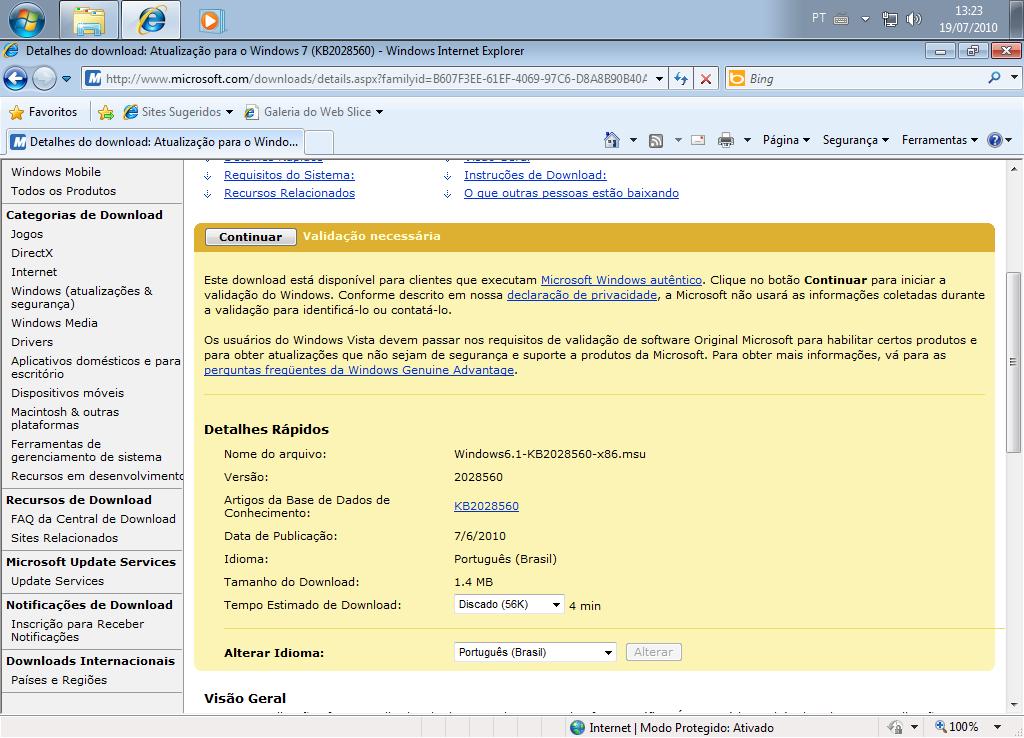Open Galeria do Web Slice item
The image size is (1024, 738).
tap(313, 112)
